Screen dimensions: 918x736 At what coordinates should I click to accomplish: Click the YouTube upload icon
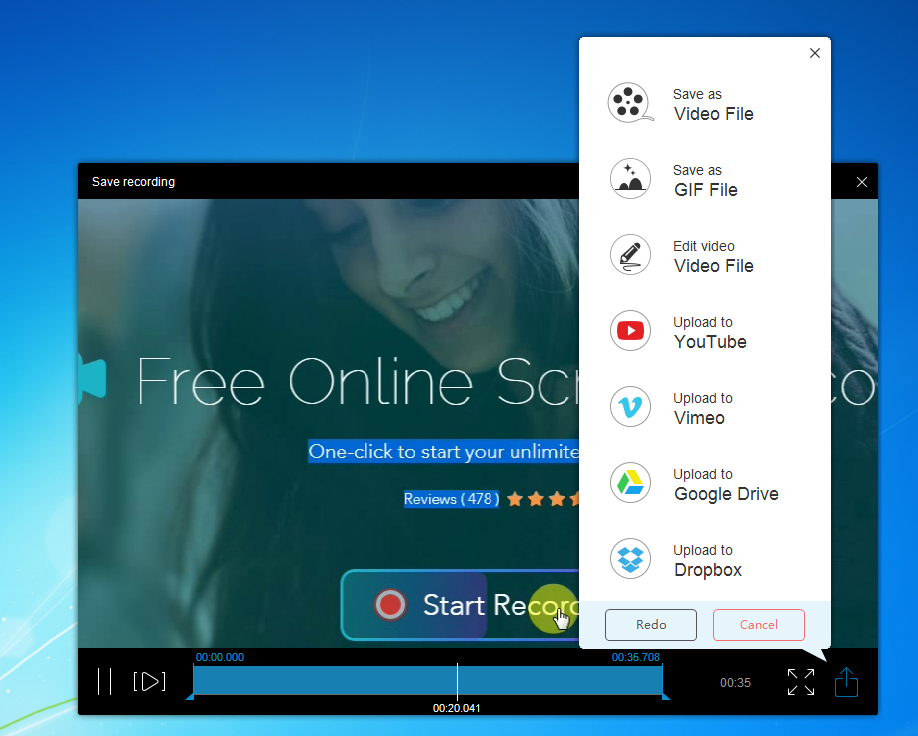click(630, 331)
